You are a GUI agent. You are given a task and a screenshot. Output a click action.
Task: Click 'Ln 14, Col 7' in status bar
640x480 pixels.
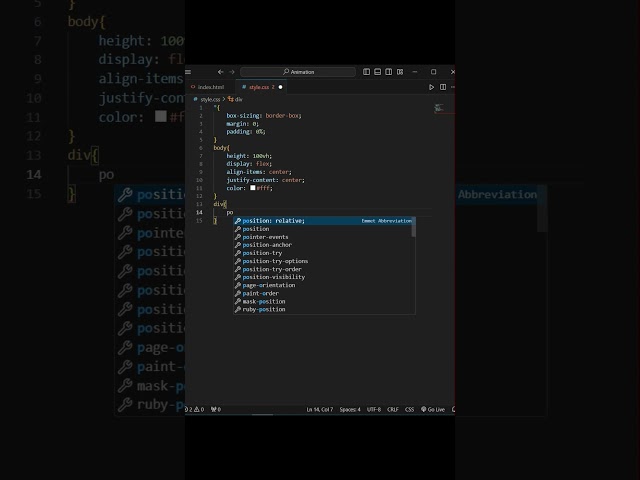coord(320,409)
